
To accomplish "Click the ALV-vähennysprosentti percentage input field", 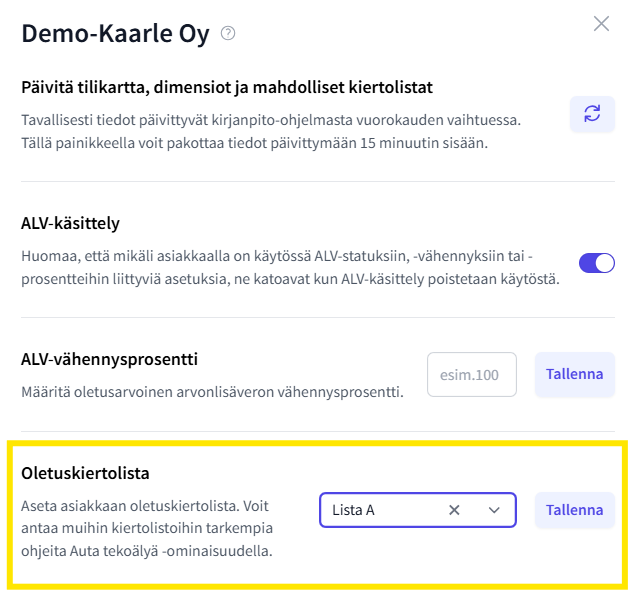I will pos(472,375).
